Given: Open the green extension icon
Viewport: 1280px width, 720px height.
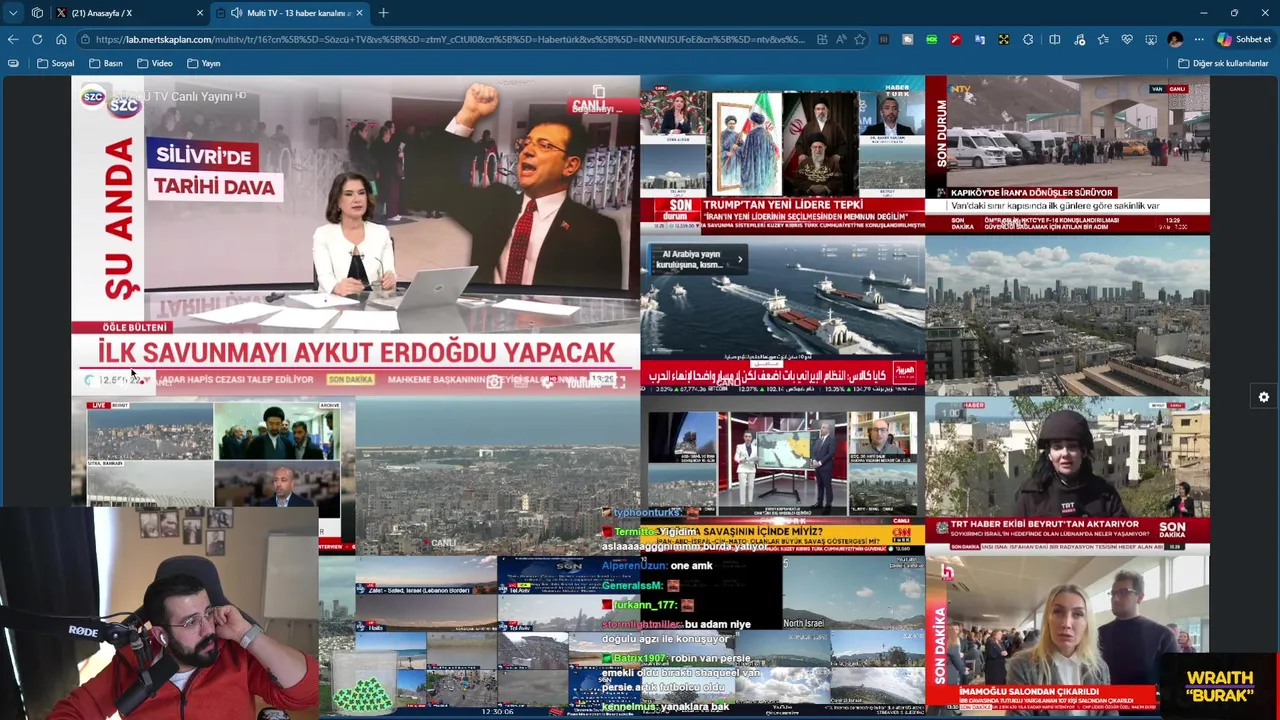Looking at the screenshot, I should pyautogui.click(x=932, y=39).
